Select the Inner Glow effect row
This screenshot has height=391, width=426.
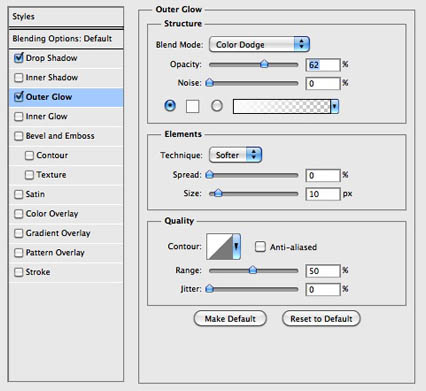click(x=66, y=117)
